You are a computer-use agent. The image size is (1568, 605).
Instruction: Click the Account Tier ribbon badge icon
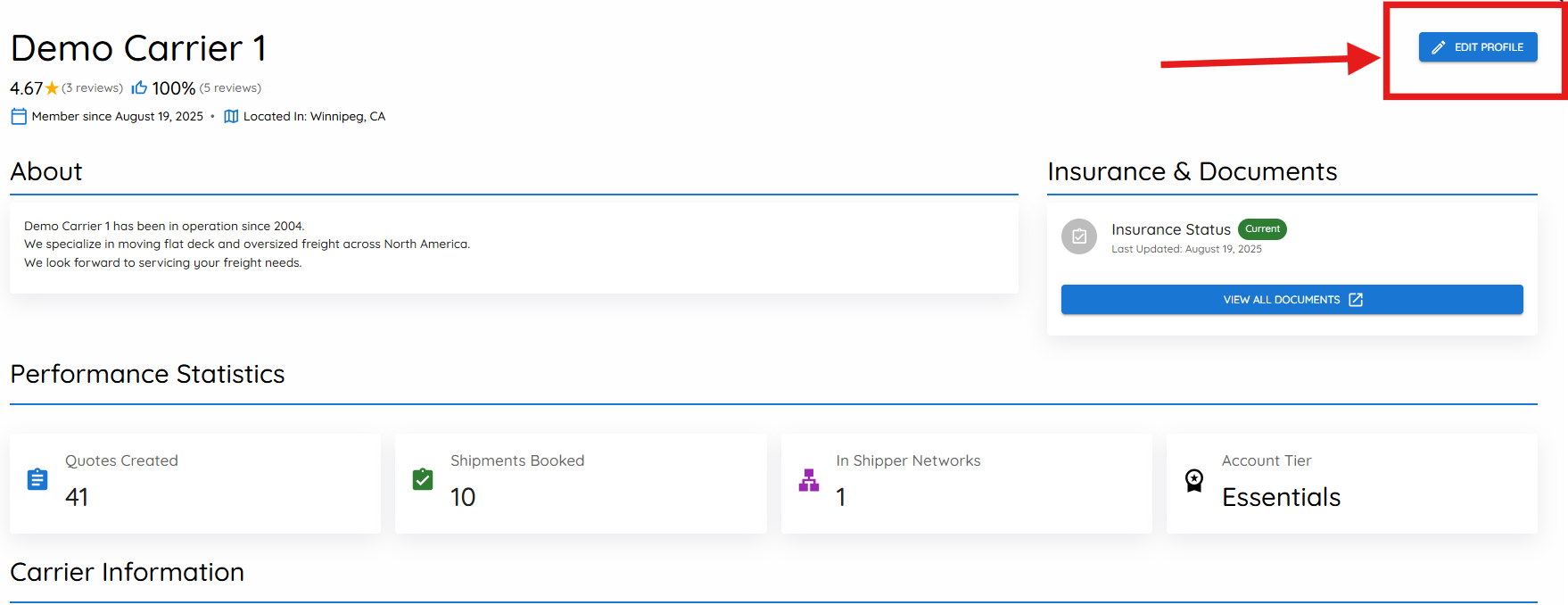pos(1194,481)
